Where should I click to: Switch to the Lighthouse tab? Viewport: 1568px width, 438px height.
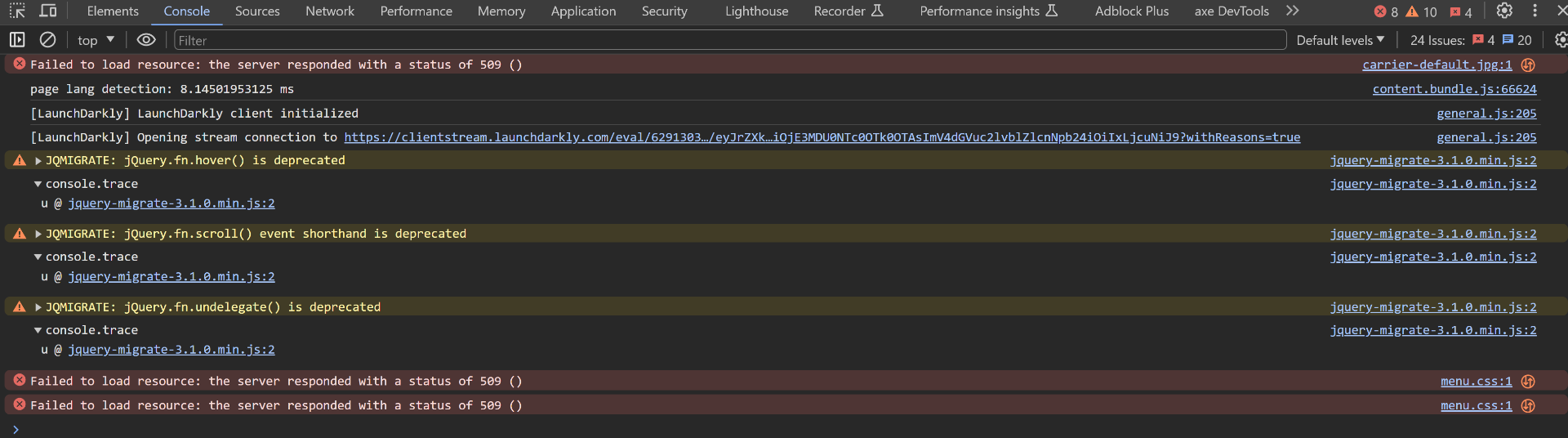tap(756, 11)
